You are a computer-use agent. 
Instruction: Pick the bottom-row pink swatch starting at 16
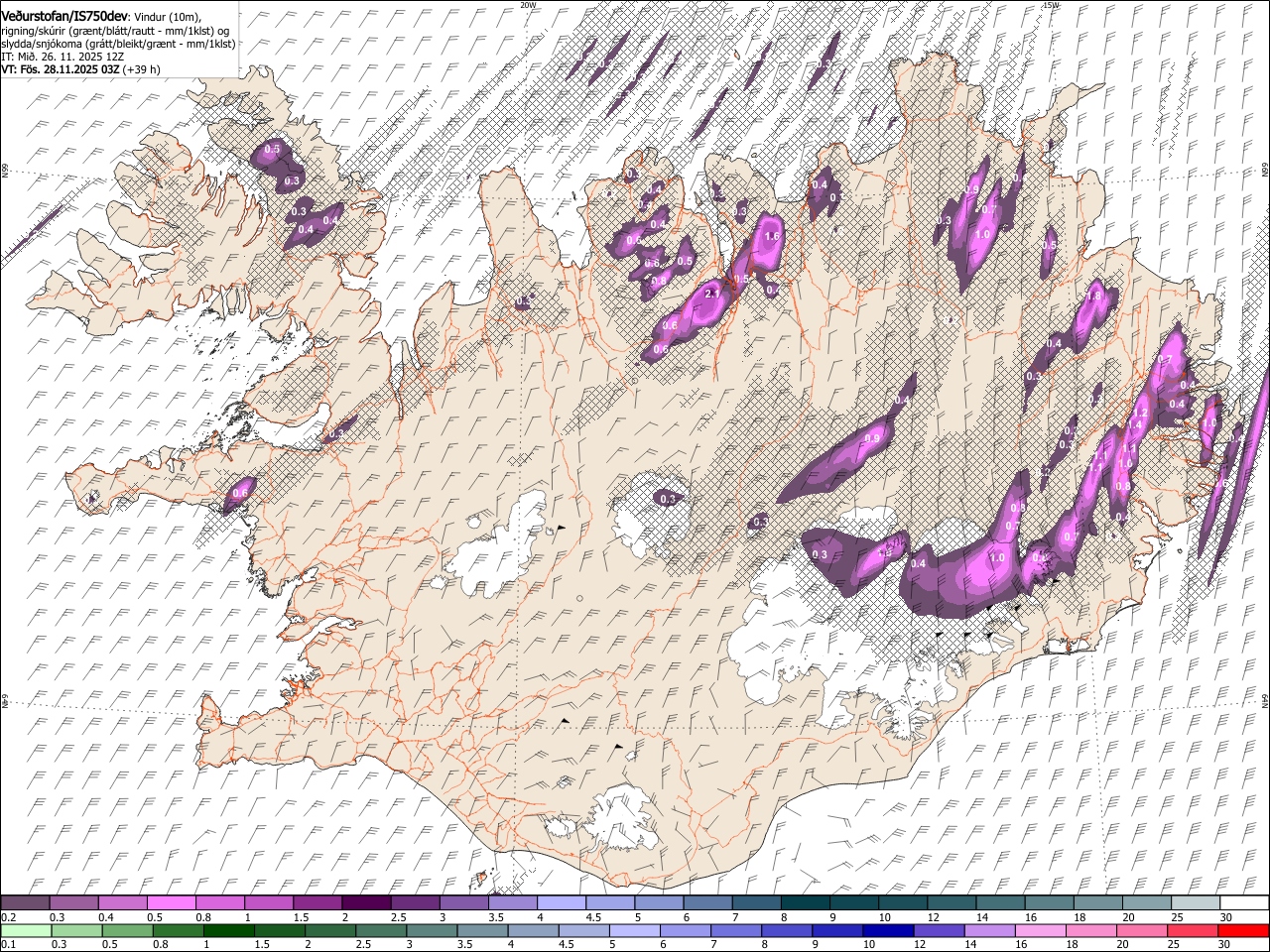1040,931
